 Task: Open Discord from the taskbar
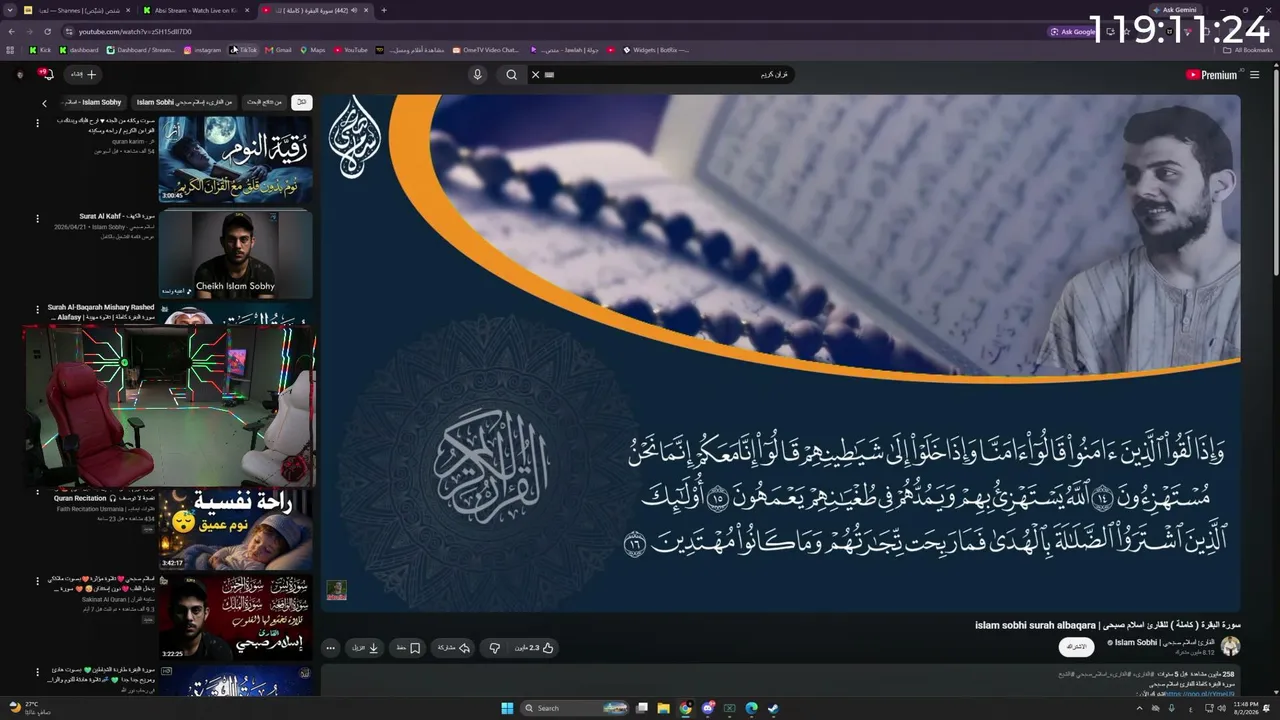[708, 708]
